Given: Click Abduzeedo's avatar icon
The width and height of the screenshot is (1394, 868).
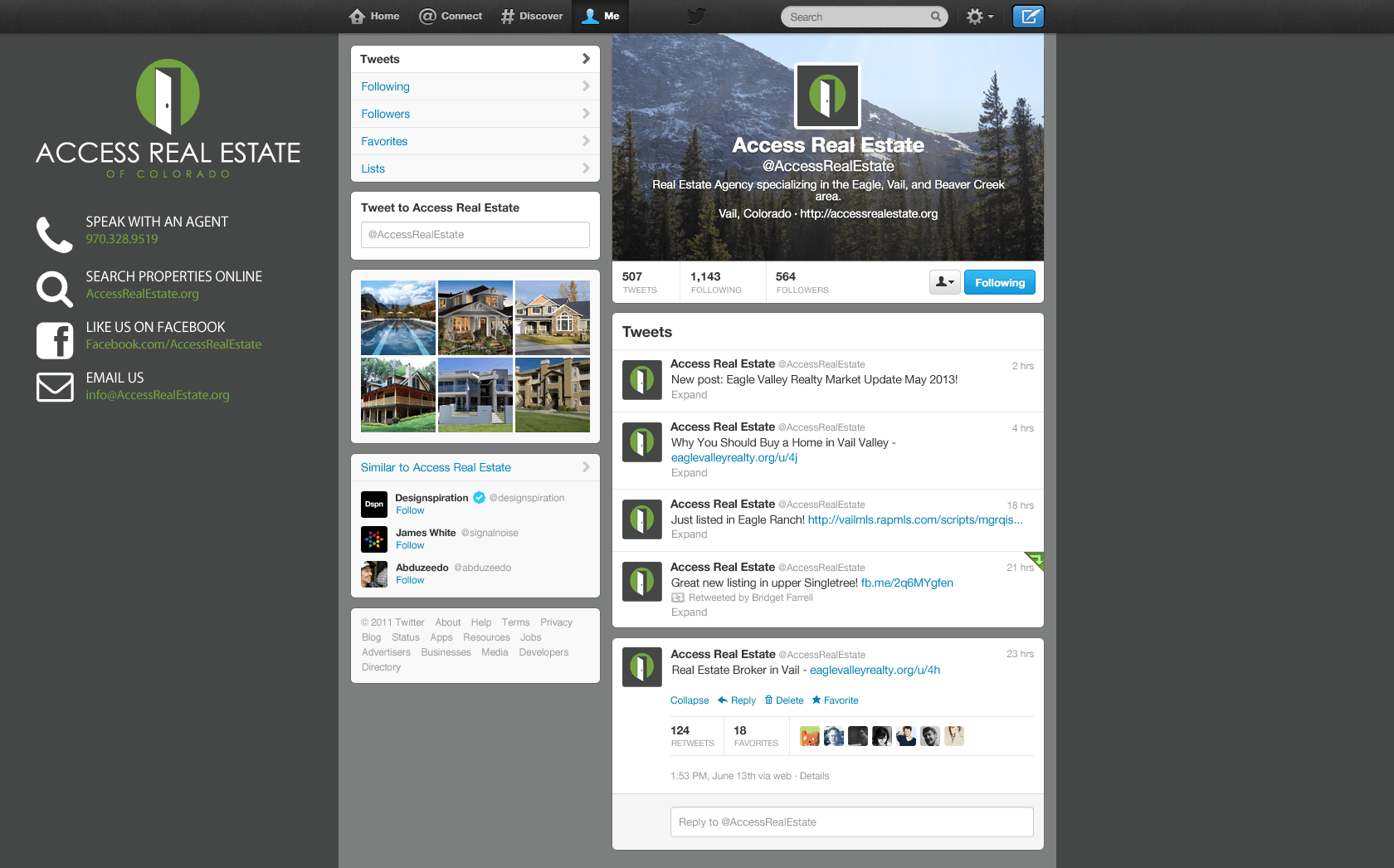Looking at the screenshot, I should [x=374, y=574].
